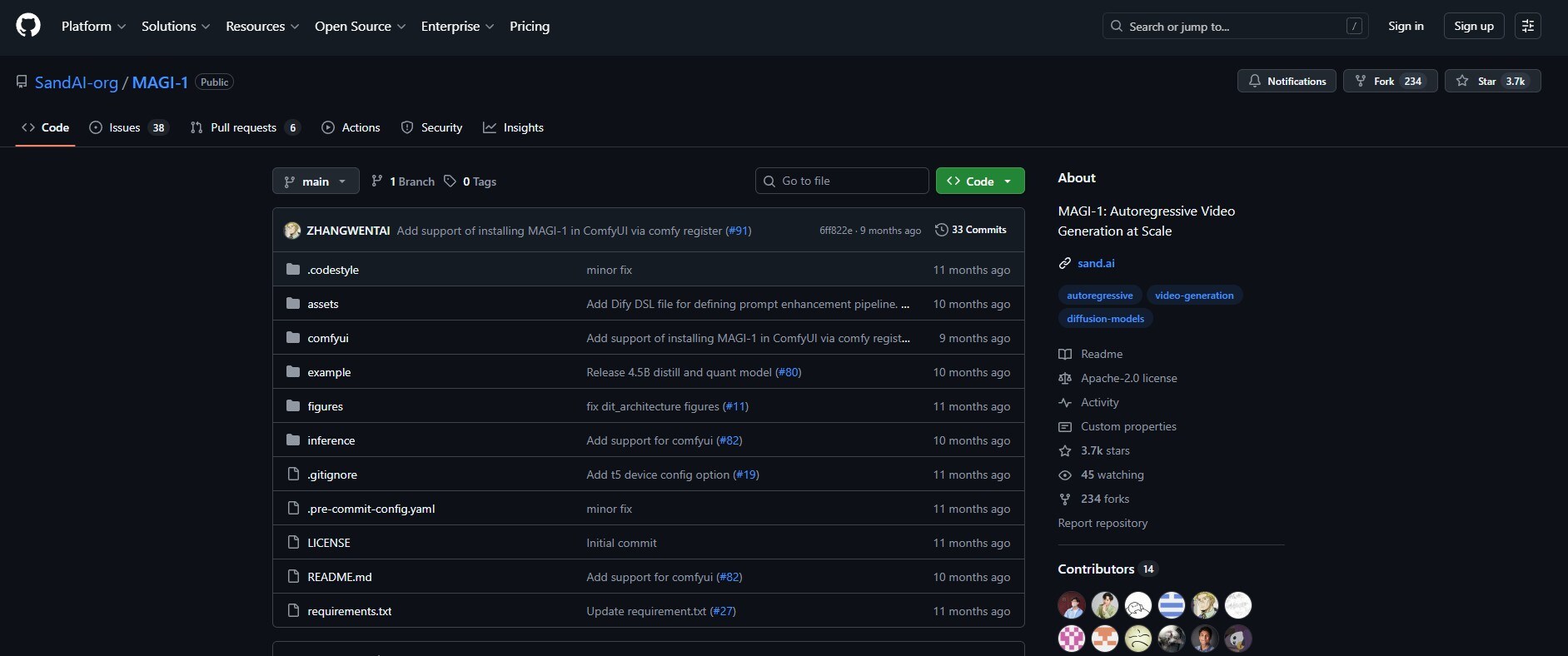
Task: Switch to the Security tab
Action: (x=431, y=127)
